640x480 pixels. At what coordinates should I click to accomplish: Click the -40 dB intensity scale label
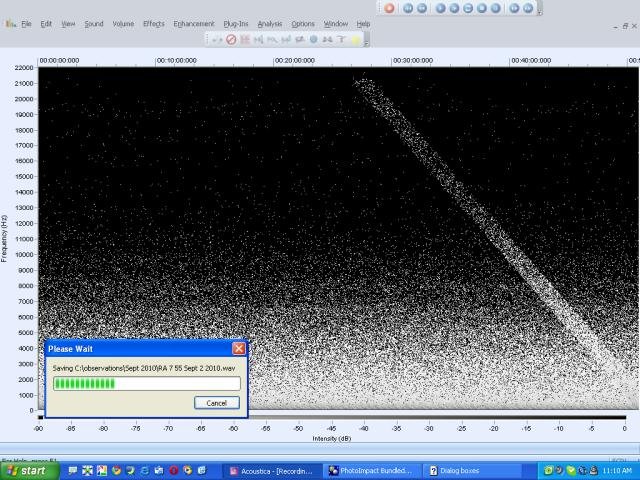coord(364,429)
